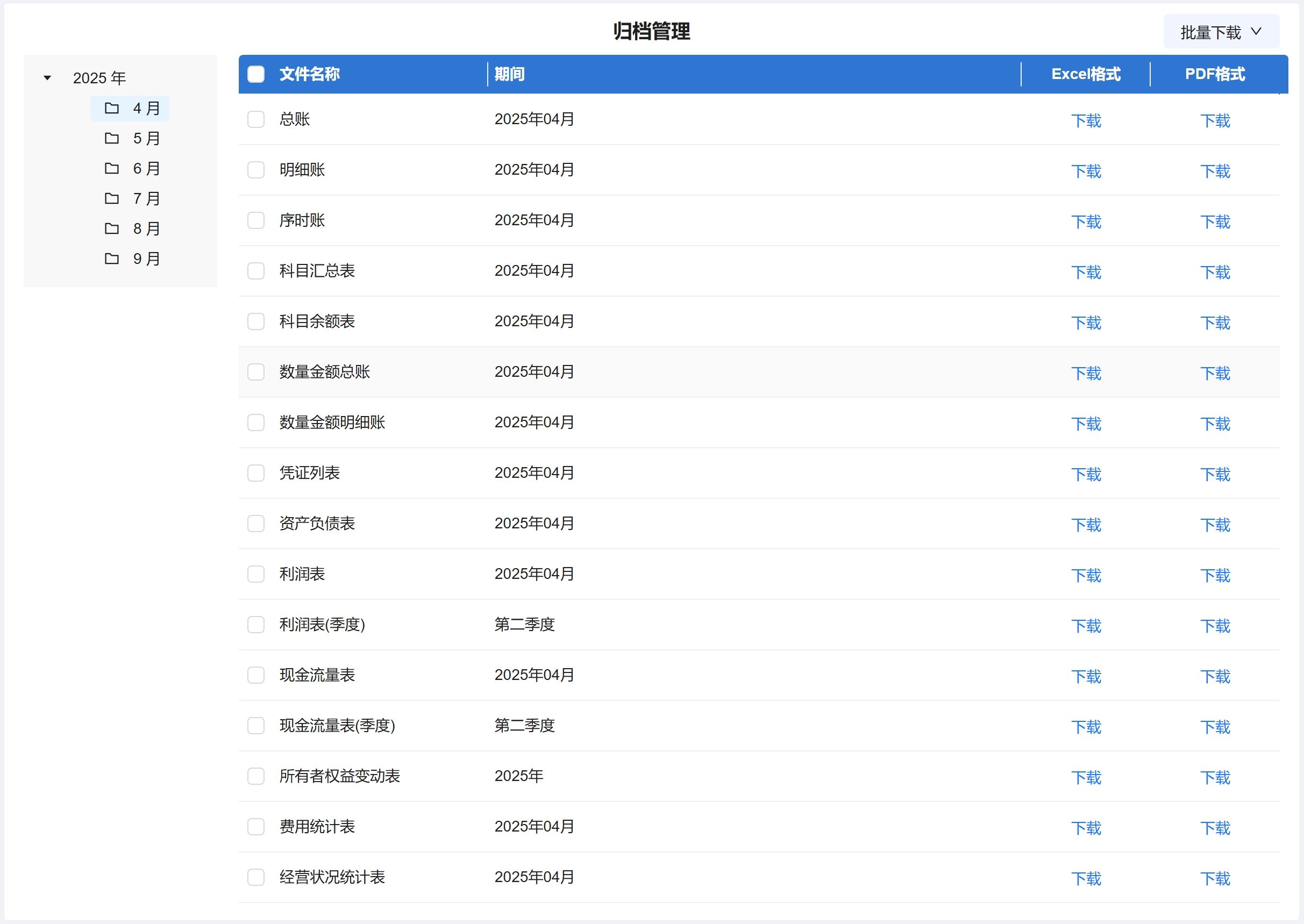The image size is (1304, 924).
Task: Check the 总账 row checkbox
Action: point(256,119)
